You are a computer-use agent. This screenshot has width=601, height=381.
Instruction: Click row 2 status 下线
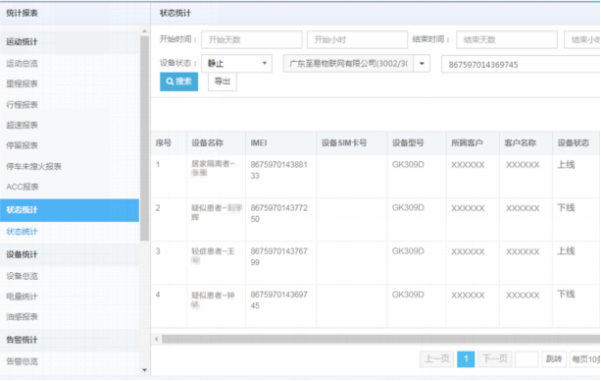[566, 208]
